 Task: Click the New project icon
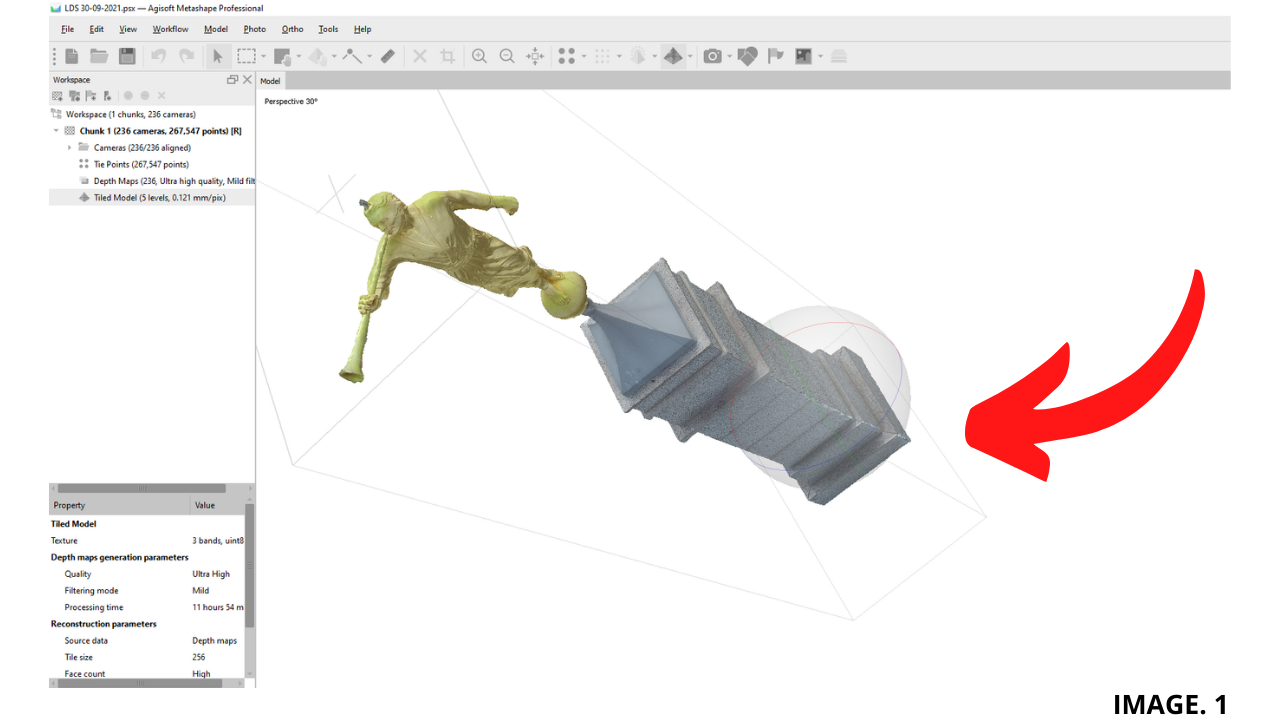(x=72, y=56)
